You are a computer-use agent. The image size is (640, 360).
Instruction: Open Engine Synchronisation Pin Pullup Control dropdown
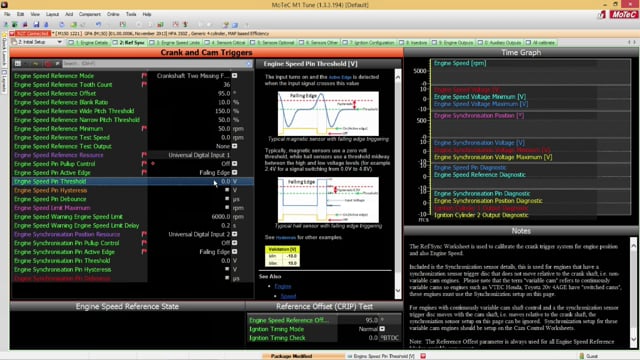pos(235,243)
